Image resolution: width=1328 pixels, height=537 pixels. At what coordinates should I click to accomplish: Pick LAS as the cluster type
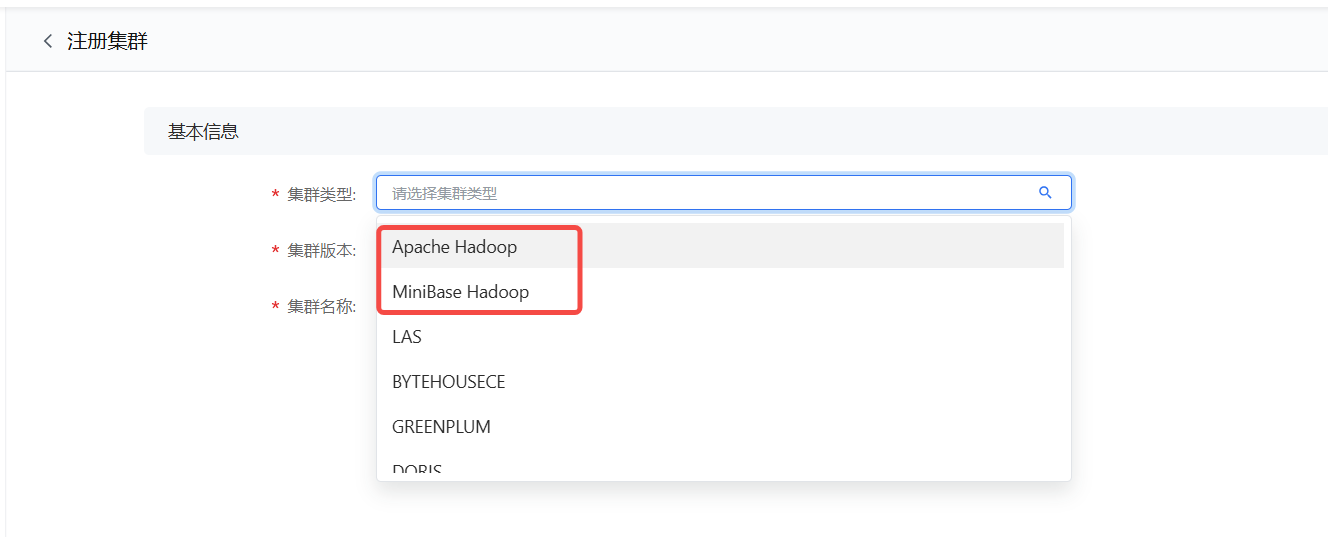click(407, 337)
